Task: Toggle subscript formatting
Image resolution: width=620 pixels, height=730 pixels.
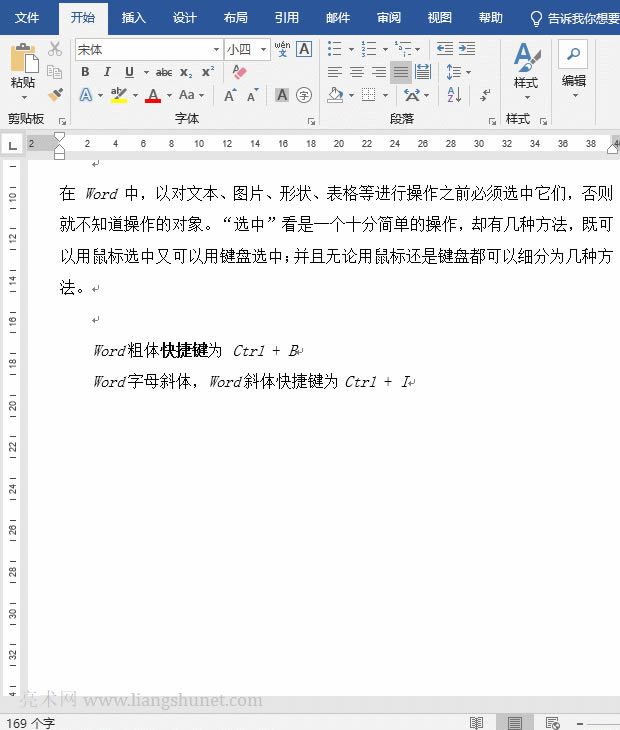Action: (x=186, y=72)
